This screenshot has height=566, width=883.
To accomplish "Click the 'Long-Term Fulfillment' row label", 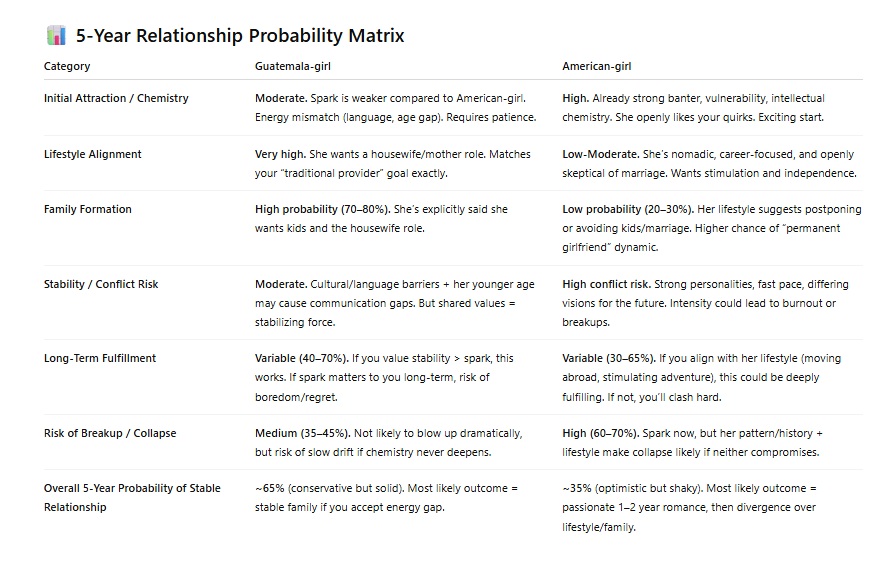I will (100, 358).
